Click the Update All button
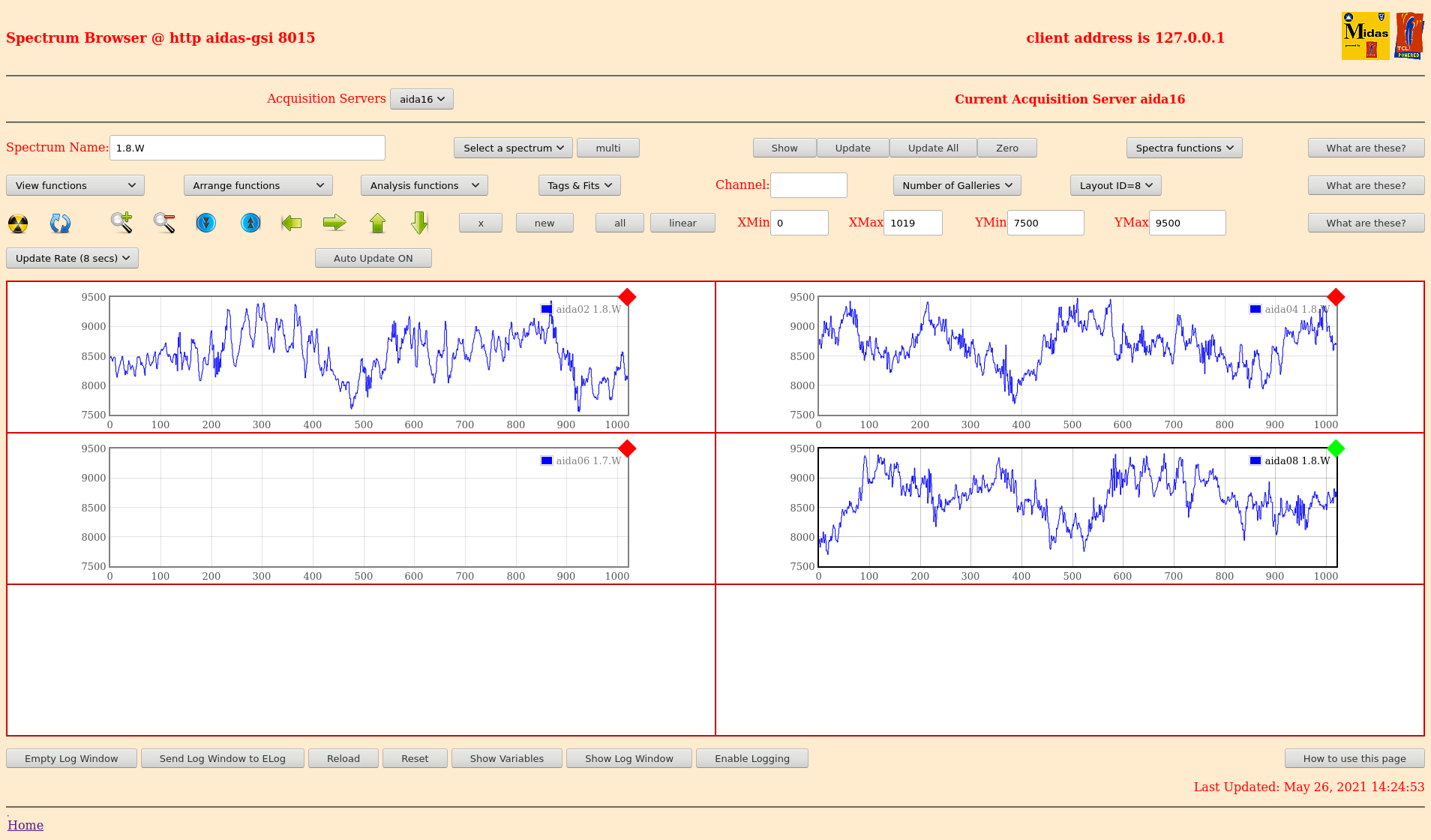This screenshot has height=840, width=1431. [933, 148]
